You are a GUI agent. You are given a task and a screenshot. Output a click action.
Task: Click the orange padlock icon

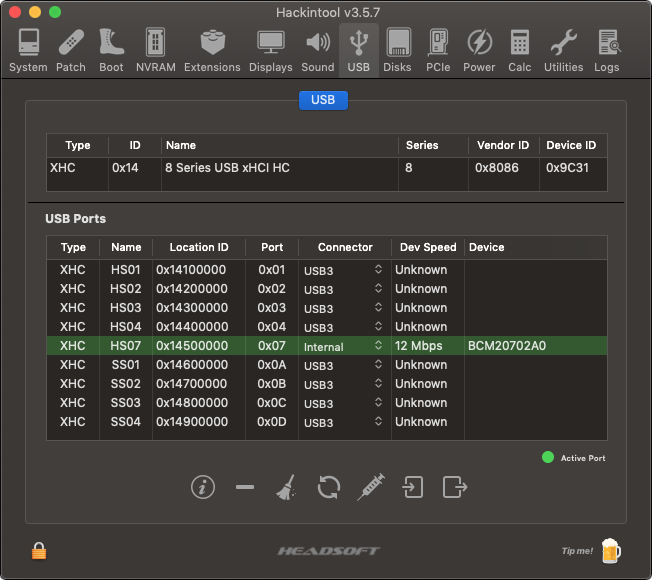tap(39, 551)
